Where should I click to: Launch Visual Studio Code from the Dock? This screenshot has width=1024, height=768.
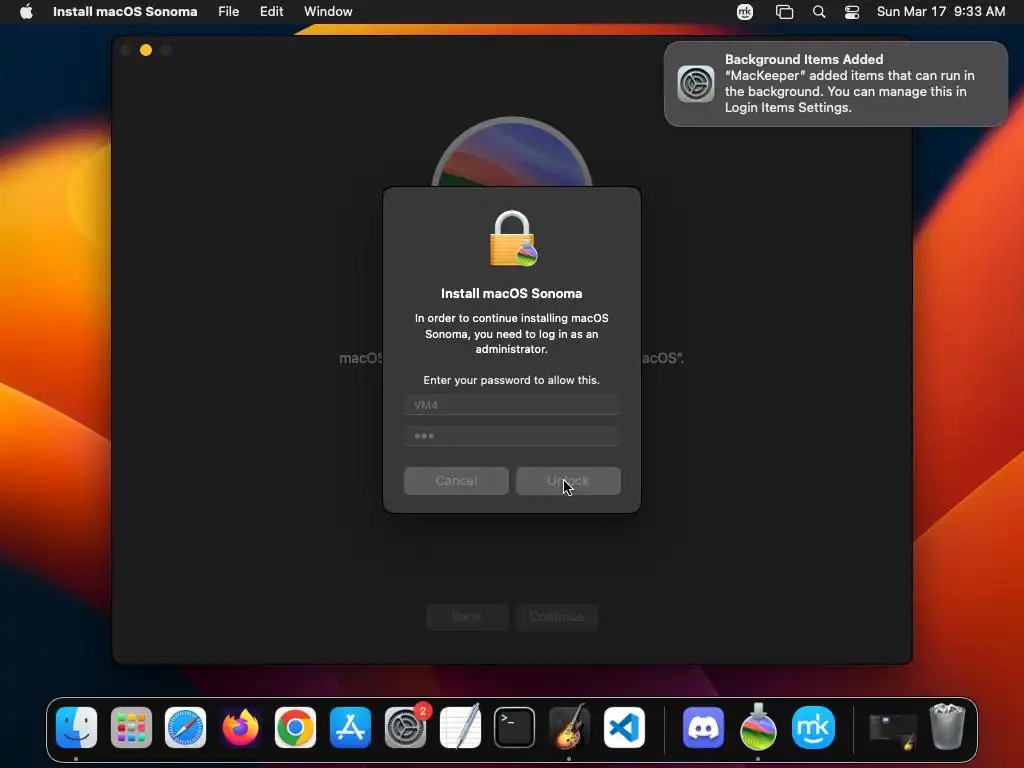coord(624,727)
